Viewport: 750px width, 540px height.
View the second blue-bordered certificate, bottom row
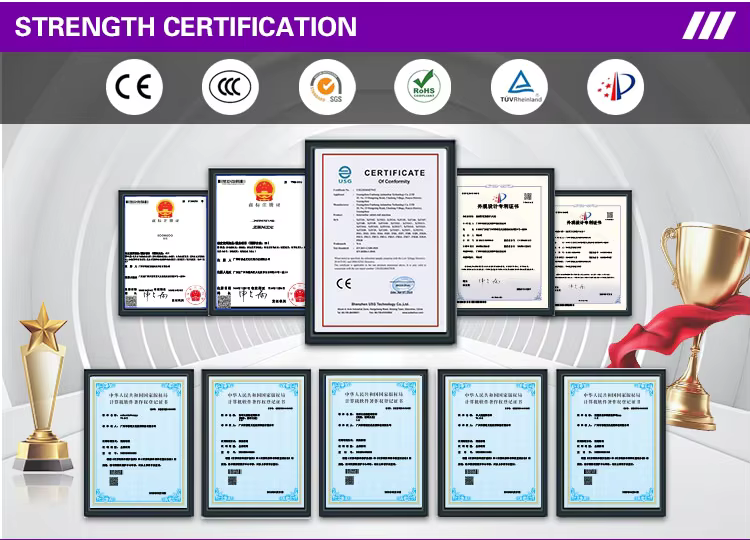point(257,441)
